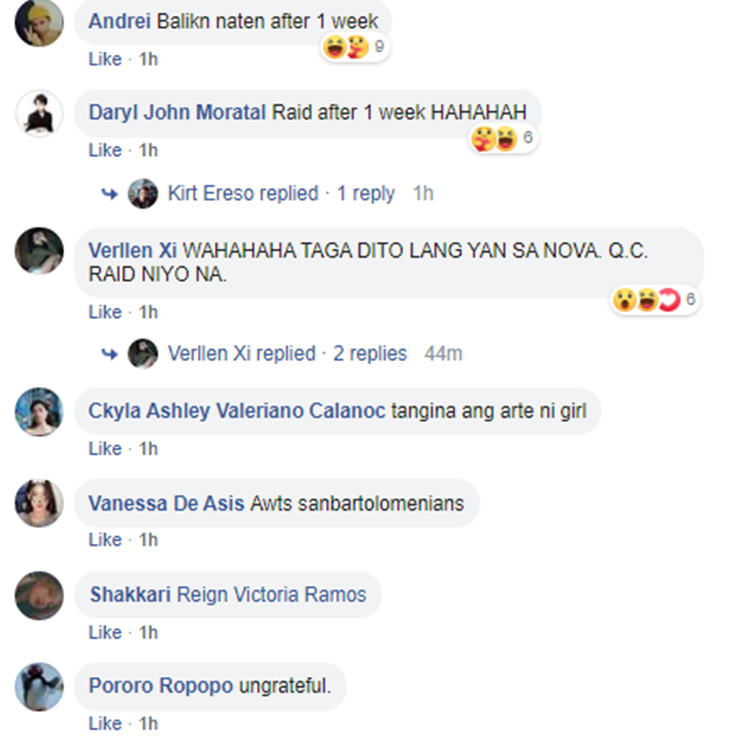Open reaction emojis on Daryl John Moratal's comment
Viewport: 750px width, 742px height.
point(503,139)
